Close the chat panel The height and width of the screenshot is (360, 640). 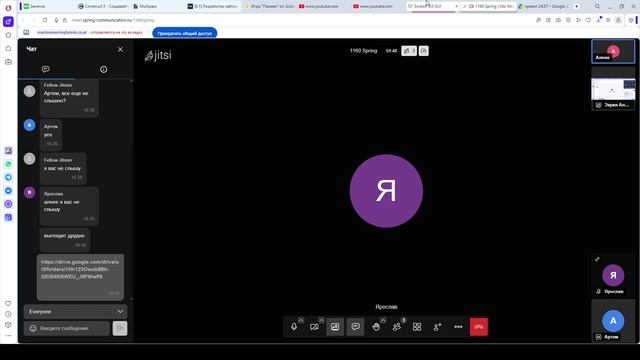click(x=120, y=49)
